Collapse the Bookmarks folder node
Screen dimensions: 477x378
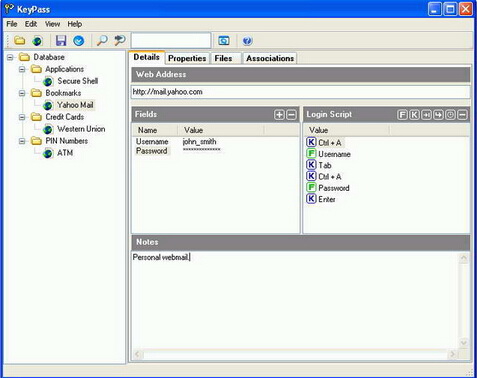click(x=22, y=93)
